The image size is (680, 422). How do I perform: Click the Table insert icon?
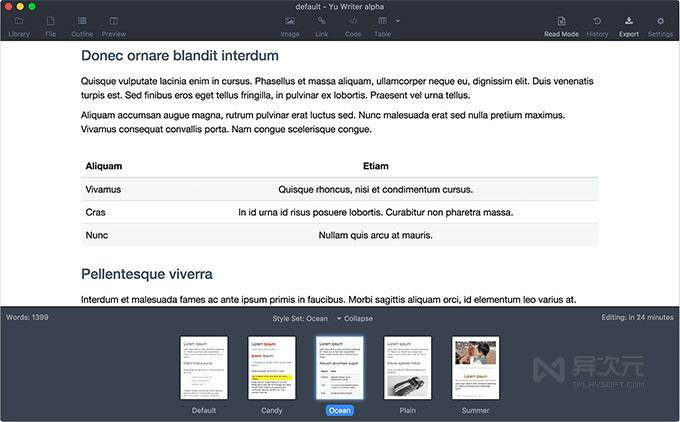382,21
